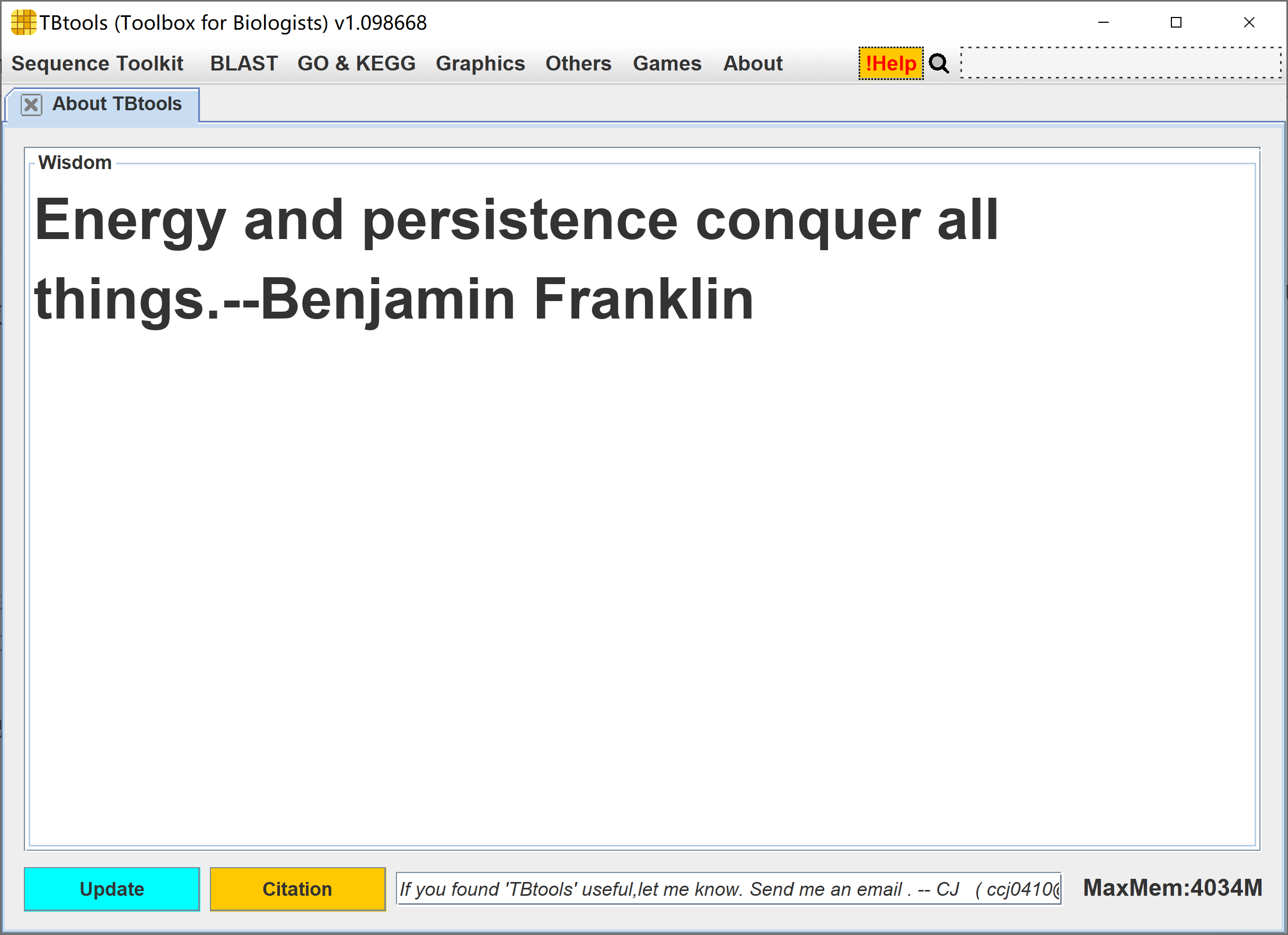Image resolution: width=1288 pixels, height=935 pixels.
Task: Click the email message text field
Action: point(728,889)
